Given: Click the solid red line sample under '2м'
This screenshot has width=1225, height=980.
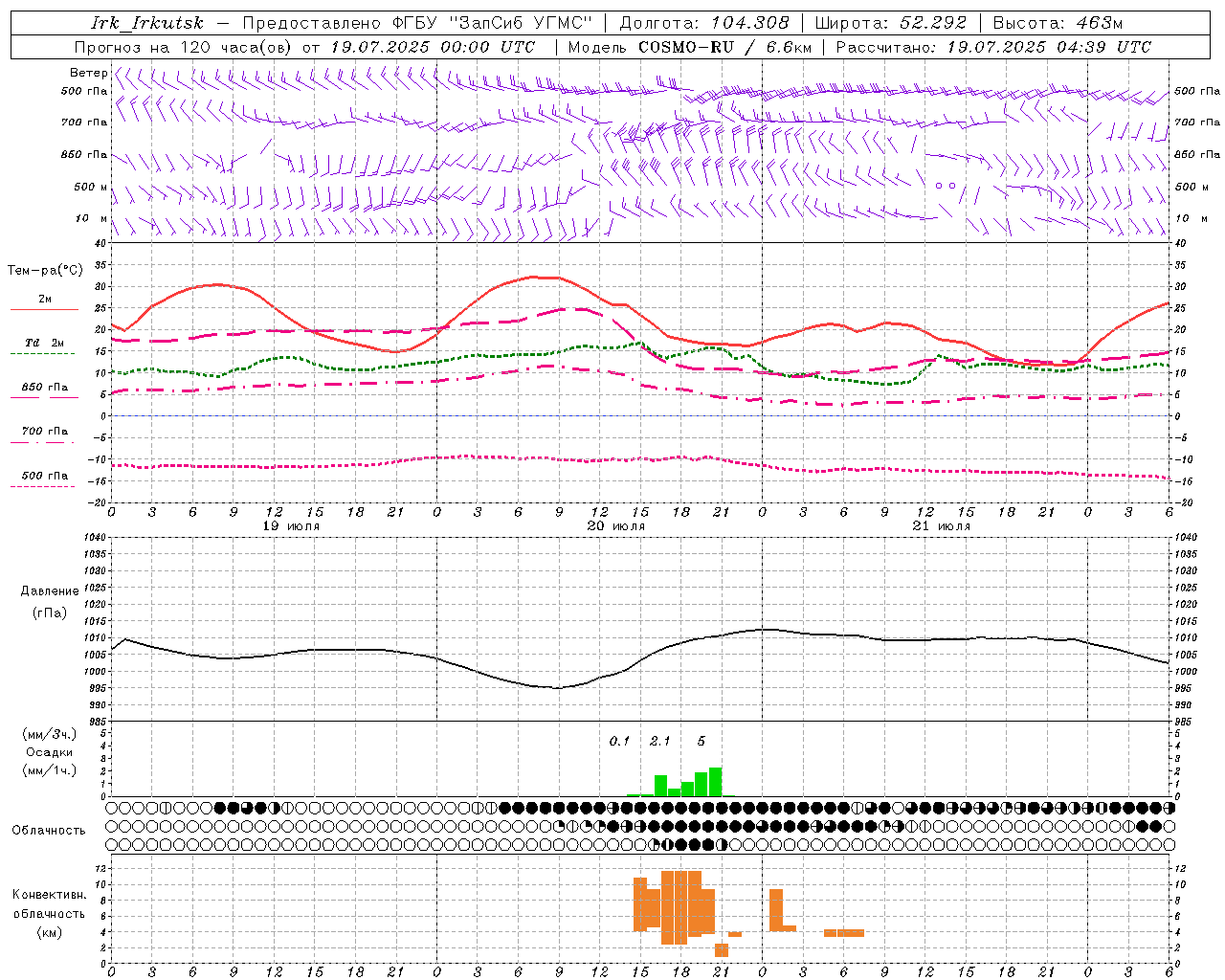Looking at the screenshot, I should coord(44,310).
